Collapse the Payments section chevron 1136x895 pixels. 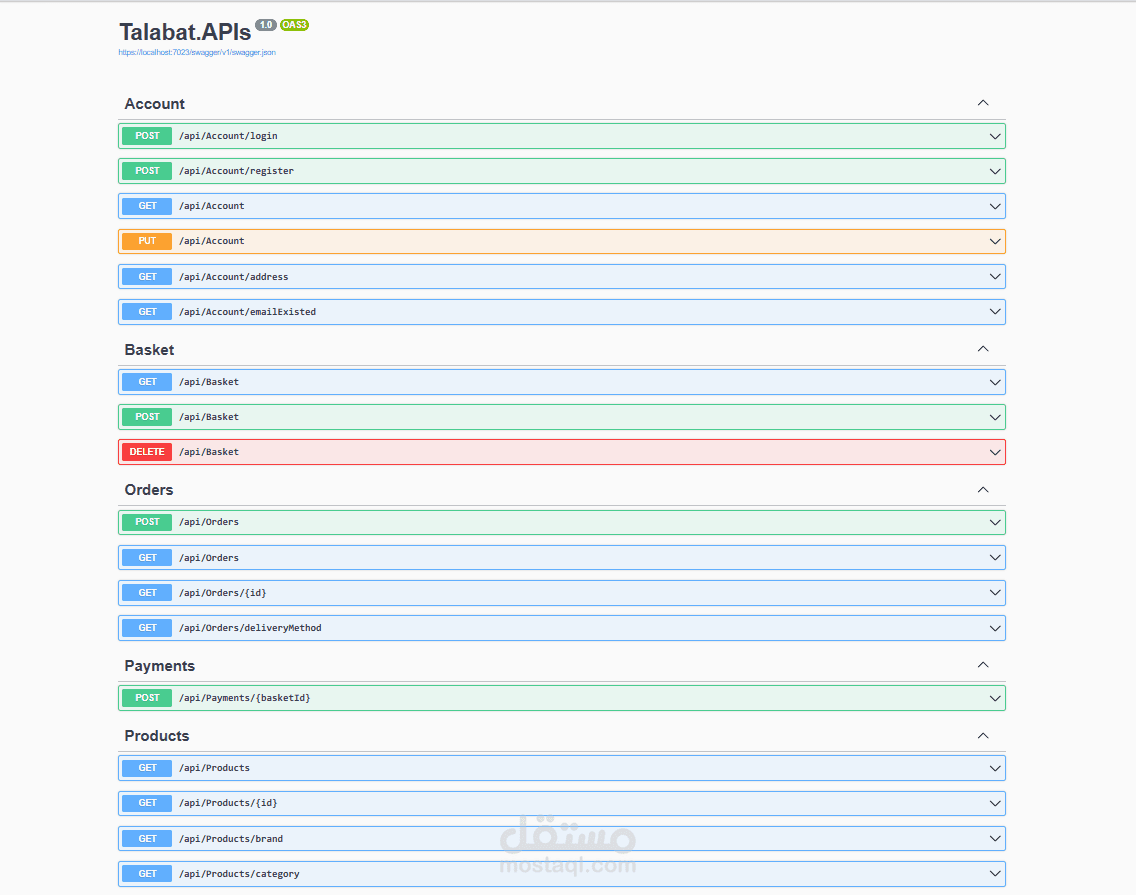[983, 665]
